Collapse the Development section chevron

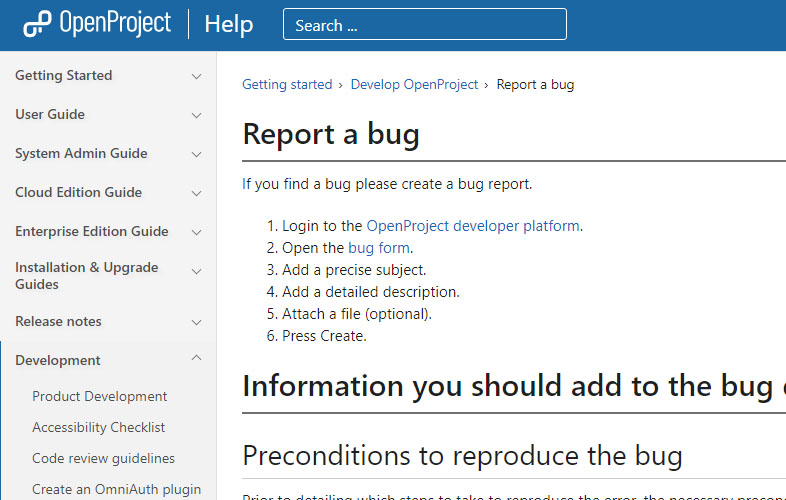coord(196,359)
